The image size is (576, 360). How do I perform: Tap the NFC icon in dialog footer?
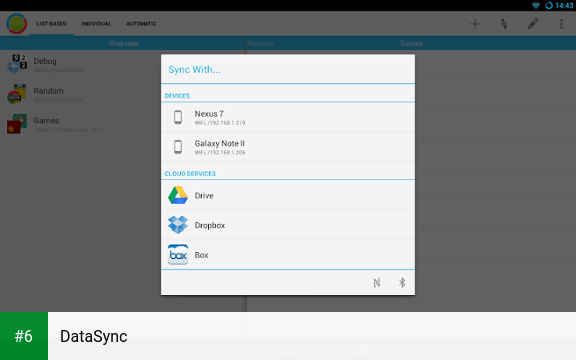(377, 282)
